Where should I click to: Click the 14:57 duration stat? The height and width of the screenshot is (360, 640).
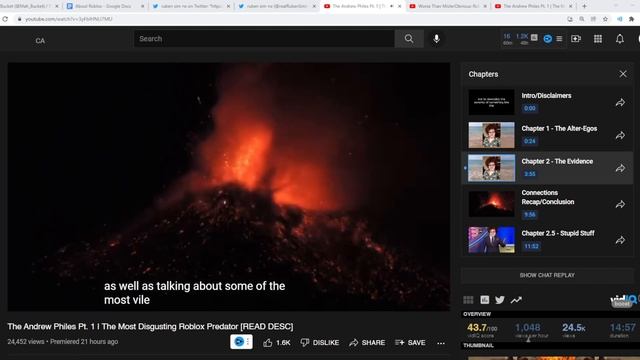pos(622,328)
